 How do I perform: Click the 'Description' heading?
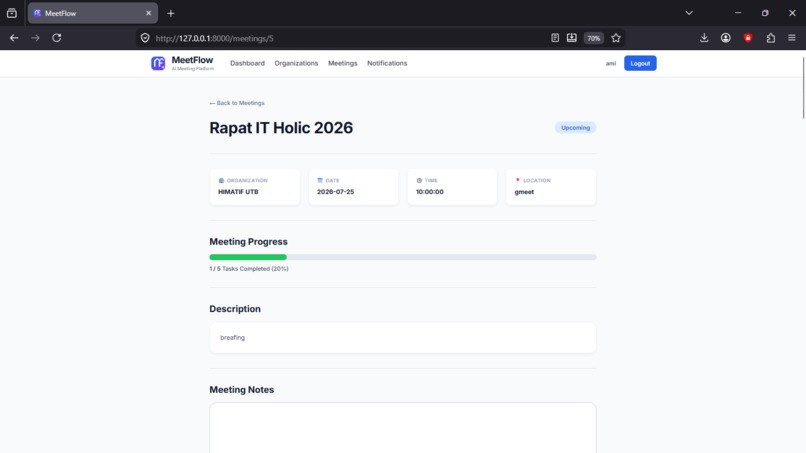point(235,309)
